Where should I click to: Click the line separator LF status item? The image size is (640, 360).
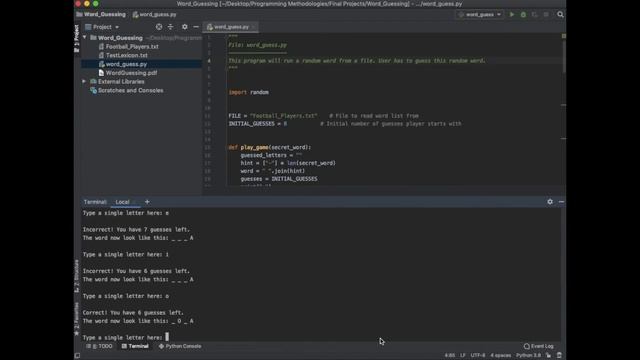coord(463,356)
